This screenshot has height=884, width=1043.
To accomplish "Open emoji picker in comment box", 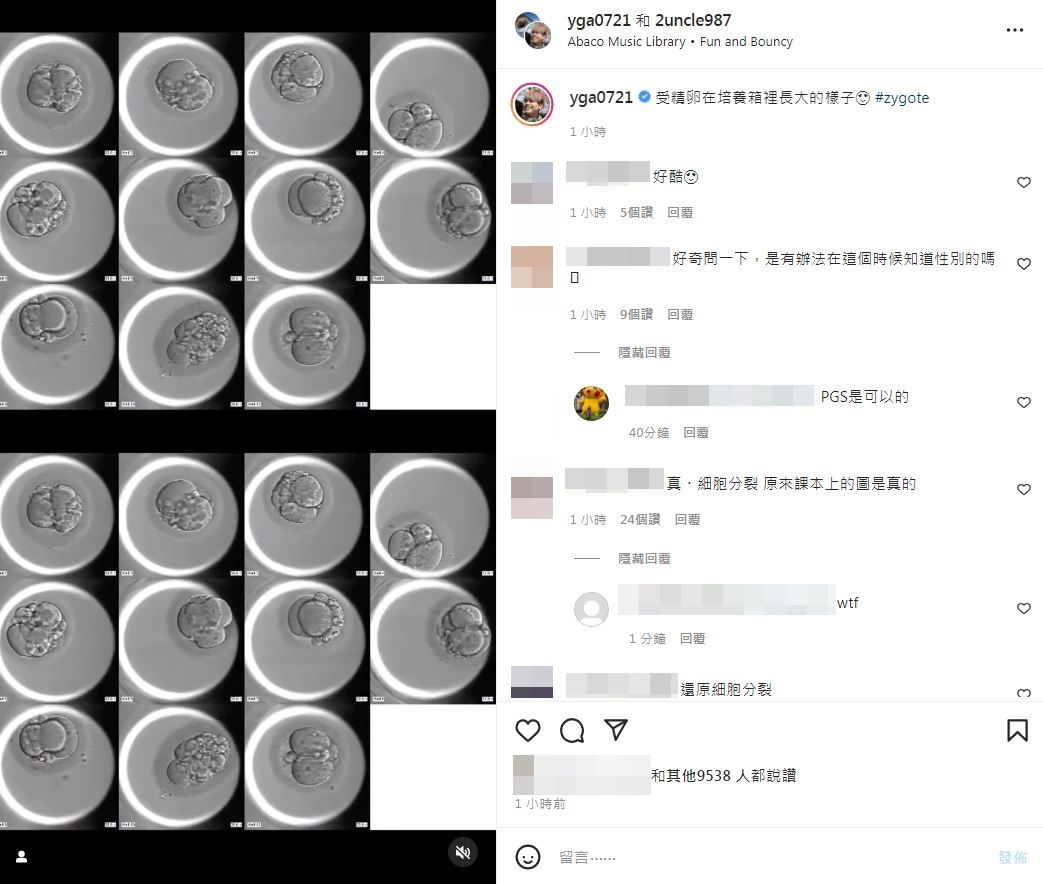I will coord(527,857).
